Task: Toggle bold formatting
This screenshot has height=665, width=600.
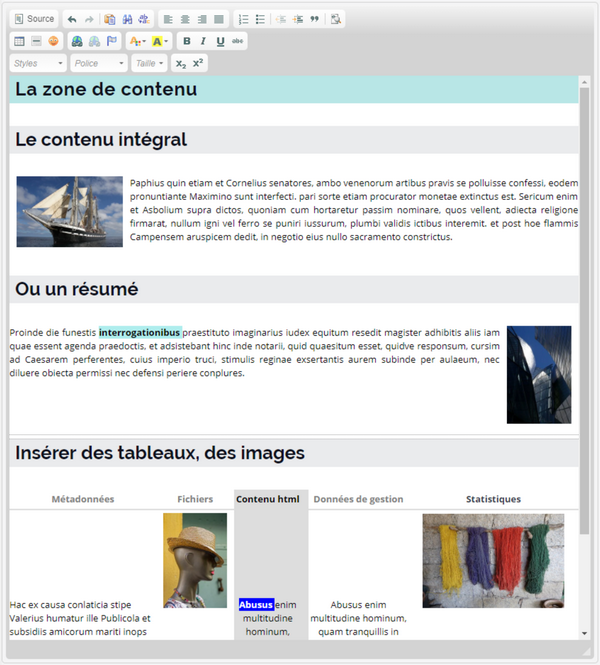Action: (x=187, y=41)
